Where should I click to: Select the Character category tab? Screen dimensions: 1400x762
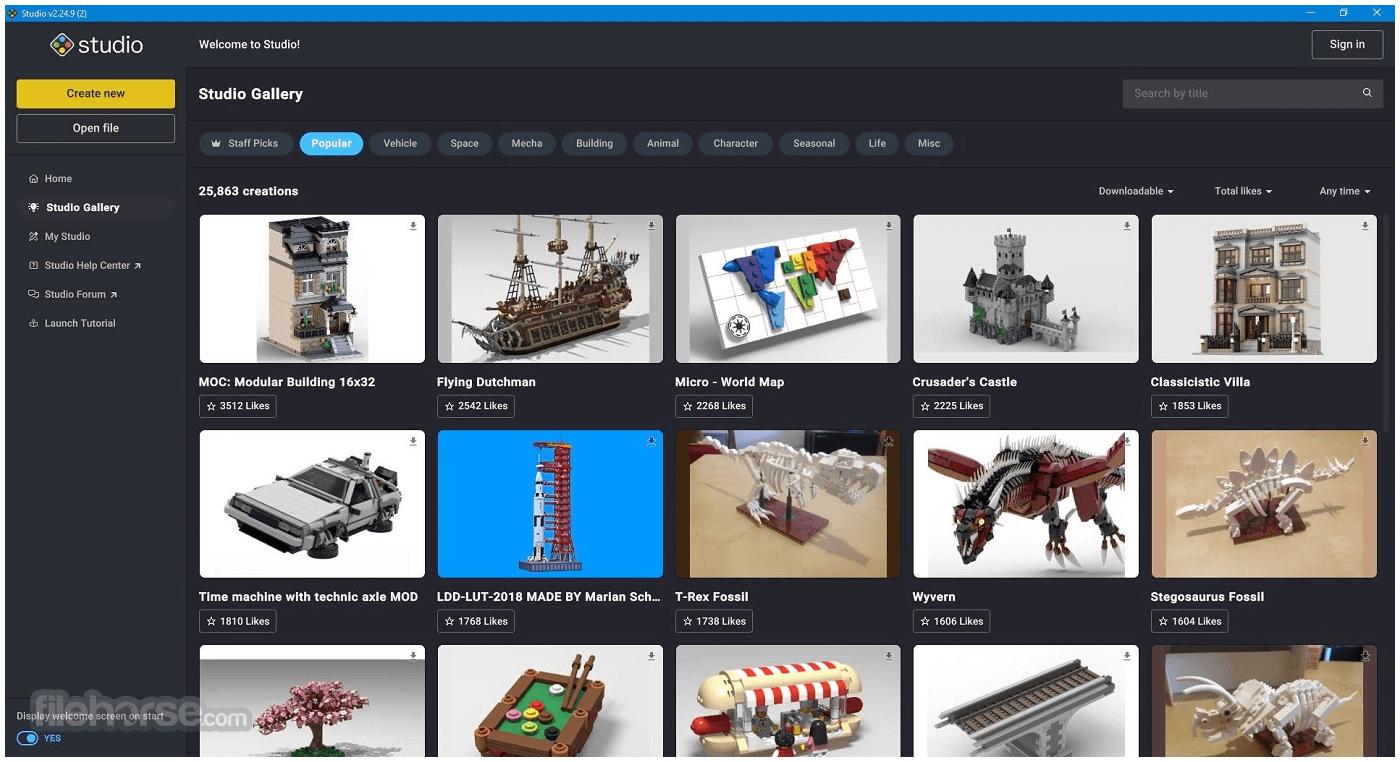pos(736,143)
